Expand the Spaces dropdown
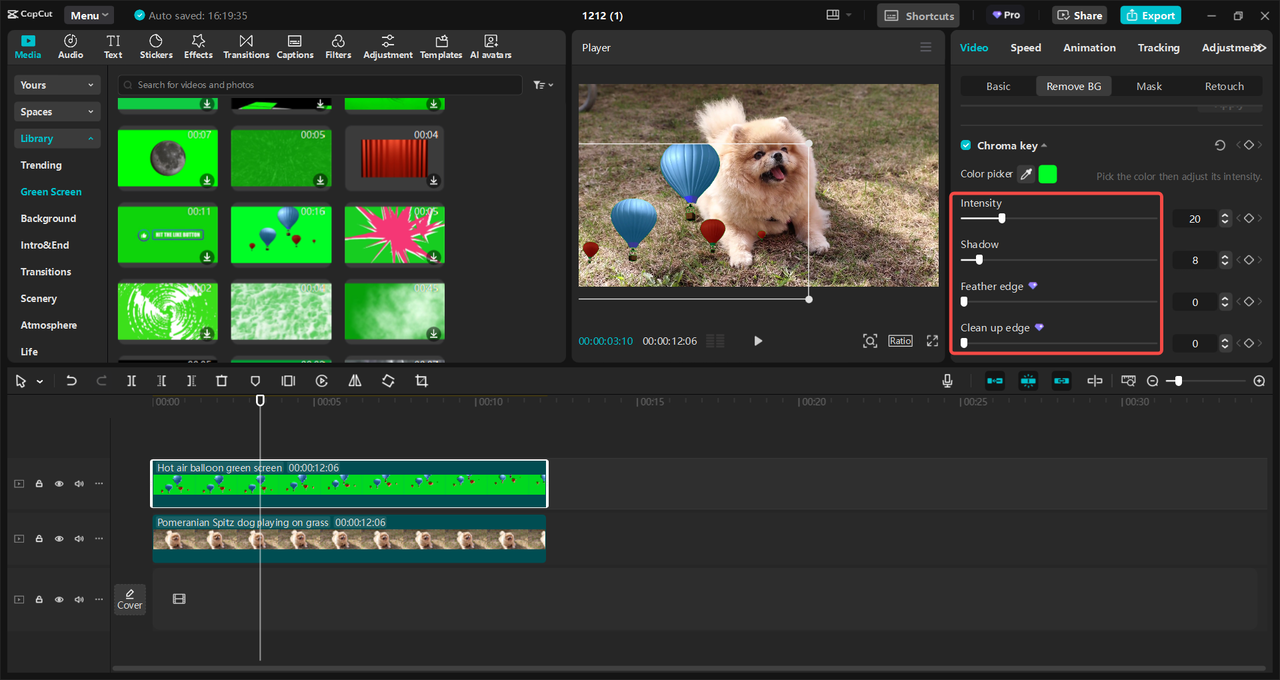The image size is (1280, 680). [58, 112]
